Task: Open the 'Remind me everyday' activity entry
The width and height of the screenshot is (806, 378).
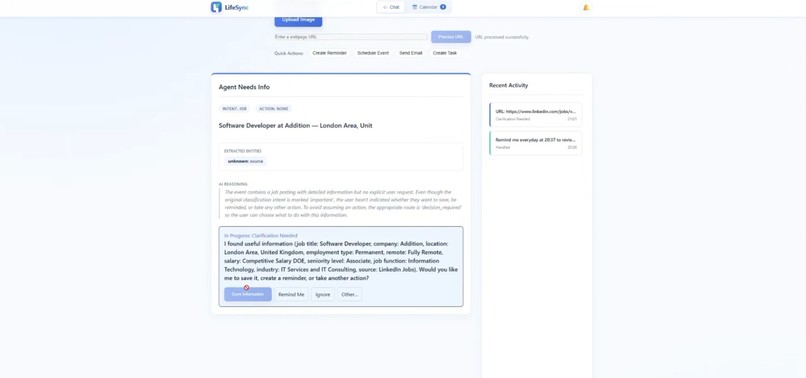Action: 536,143
